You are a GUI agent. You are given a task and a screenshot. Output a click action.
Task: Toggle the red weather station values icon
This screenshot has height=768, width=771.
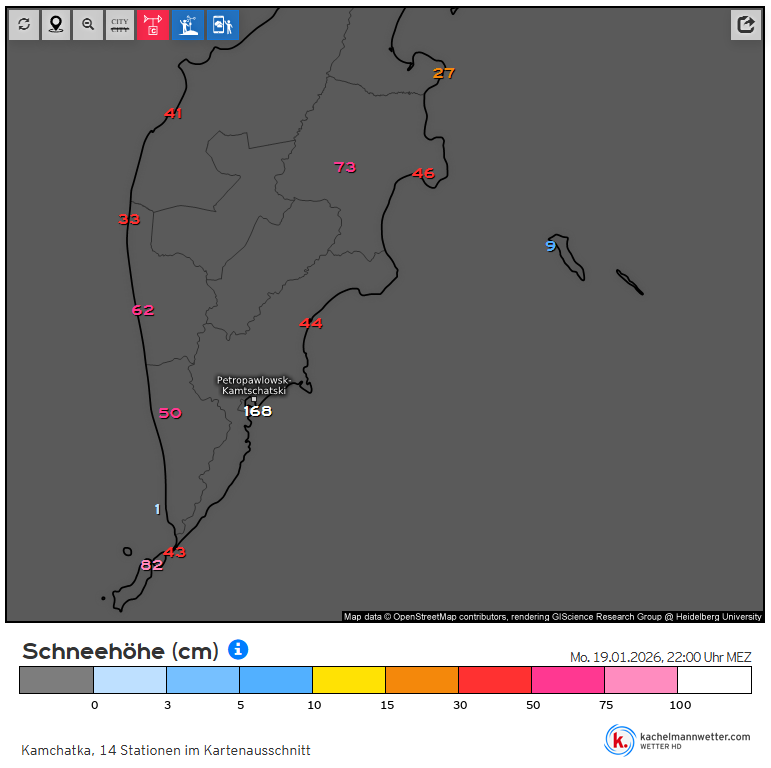pos(153,24)
